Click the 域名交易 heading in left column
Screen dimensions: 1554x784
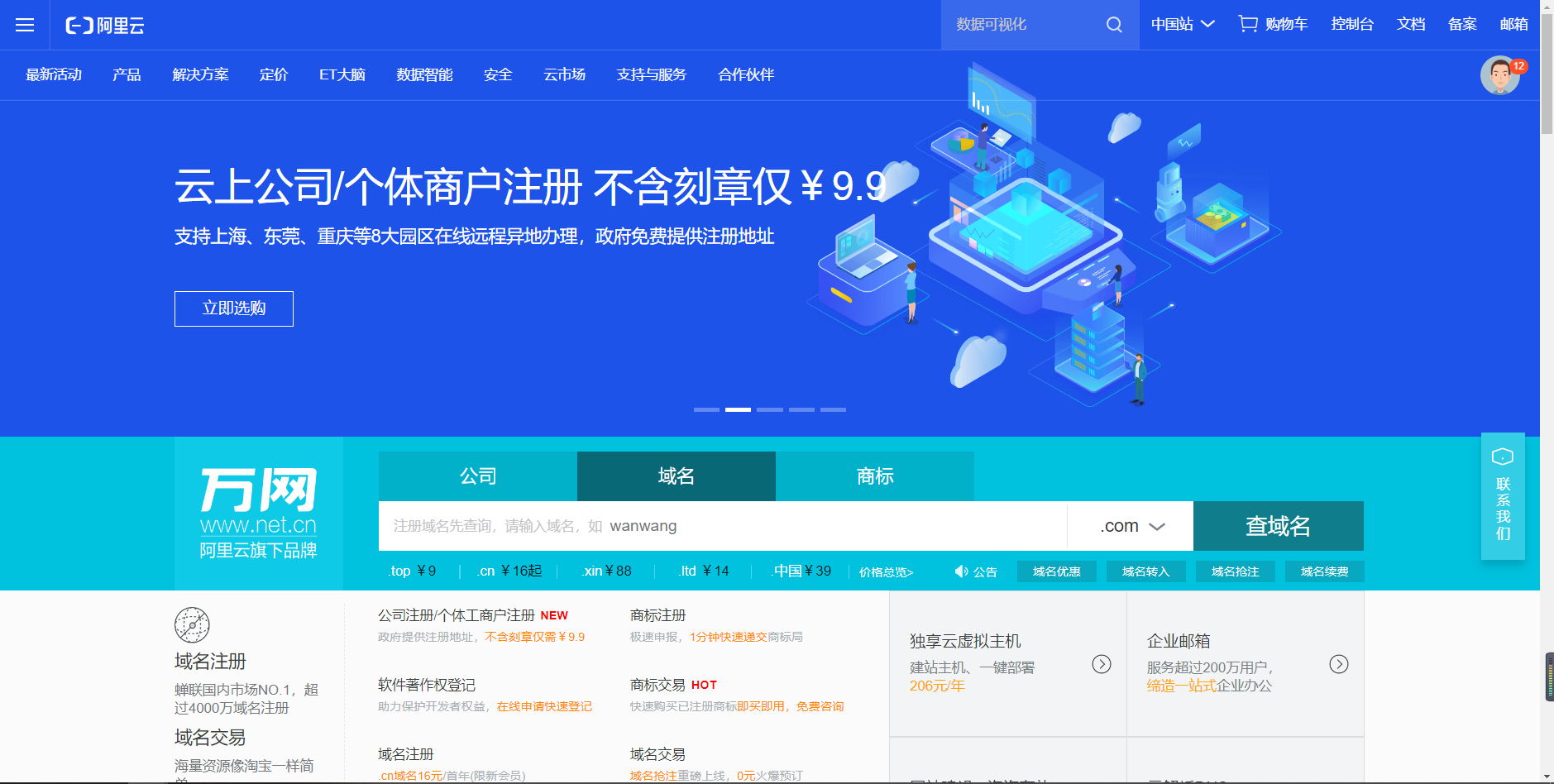point(210,737)
